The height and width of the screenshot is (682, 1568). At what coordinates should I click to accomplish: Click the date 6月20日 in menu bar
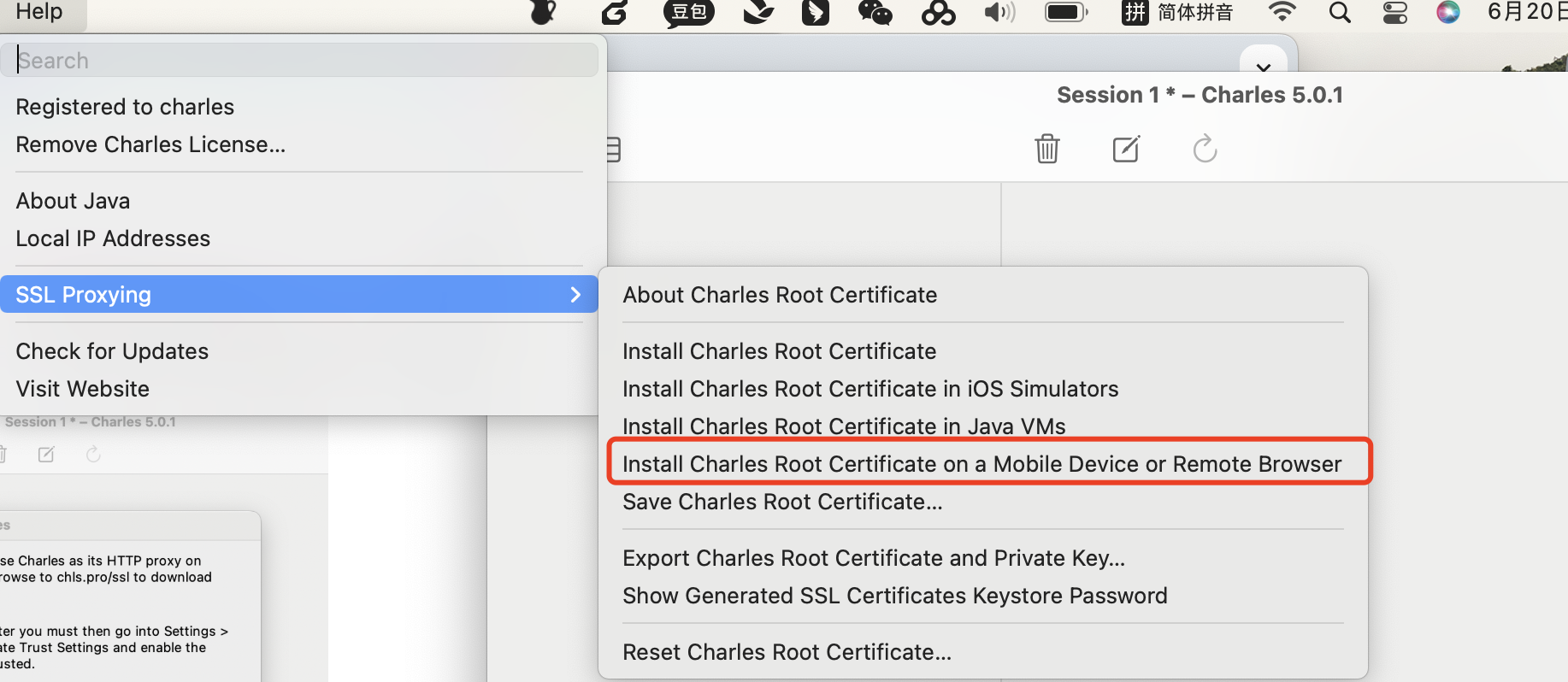tap(1527, 12)
